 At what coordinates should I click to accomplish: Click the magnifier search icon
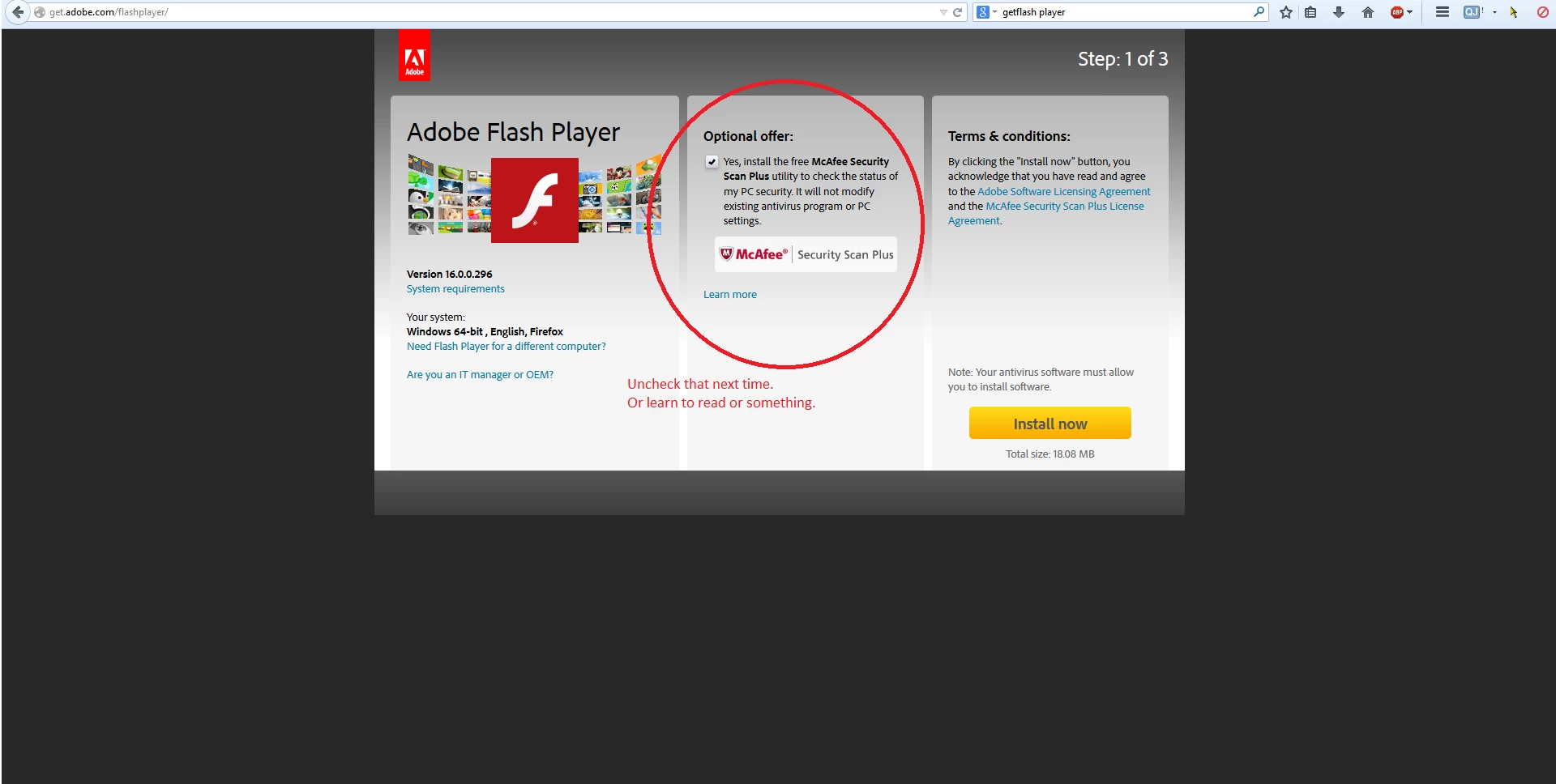coord(1259,12)
